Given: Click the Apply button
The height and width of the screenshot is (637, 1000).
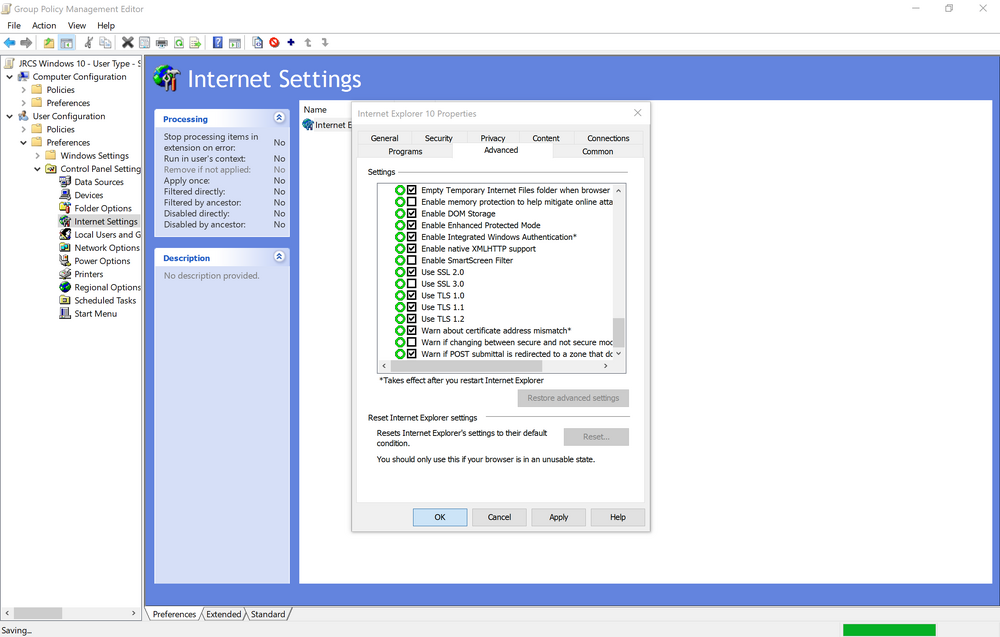Looking at the screenshot, I should pyautogui.click(x=559, y=517).
